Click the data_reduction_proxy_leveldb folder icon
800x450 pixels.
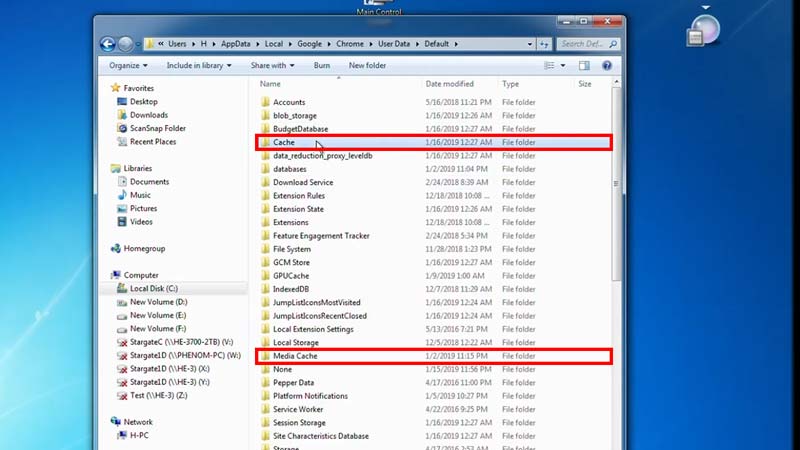click(x=265, y=156)
